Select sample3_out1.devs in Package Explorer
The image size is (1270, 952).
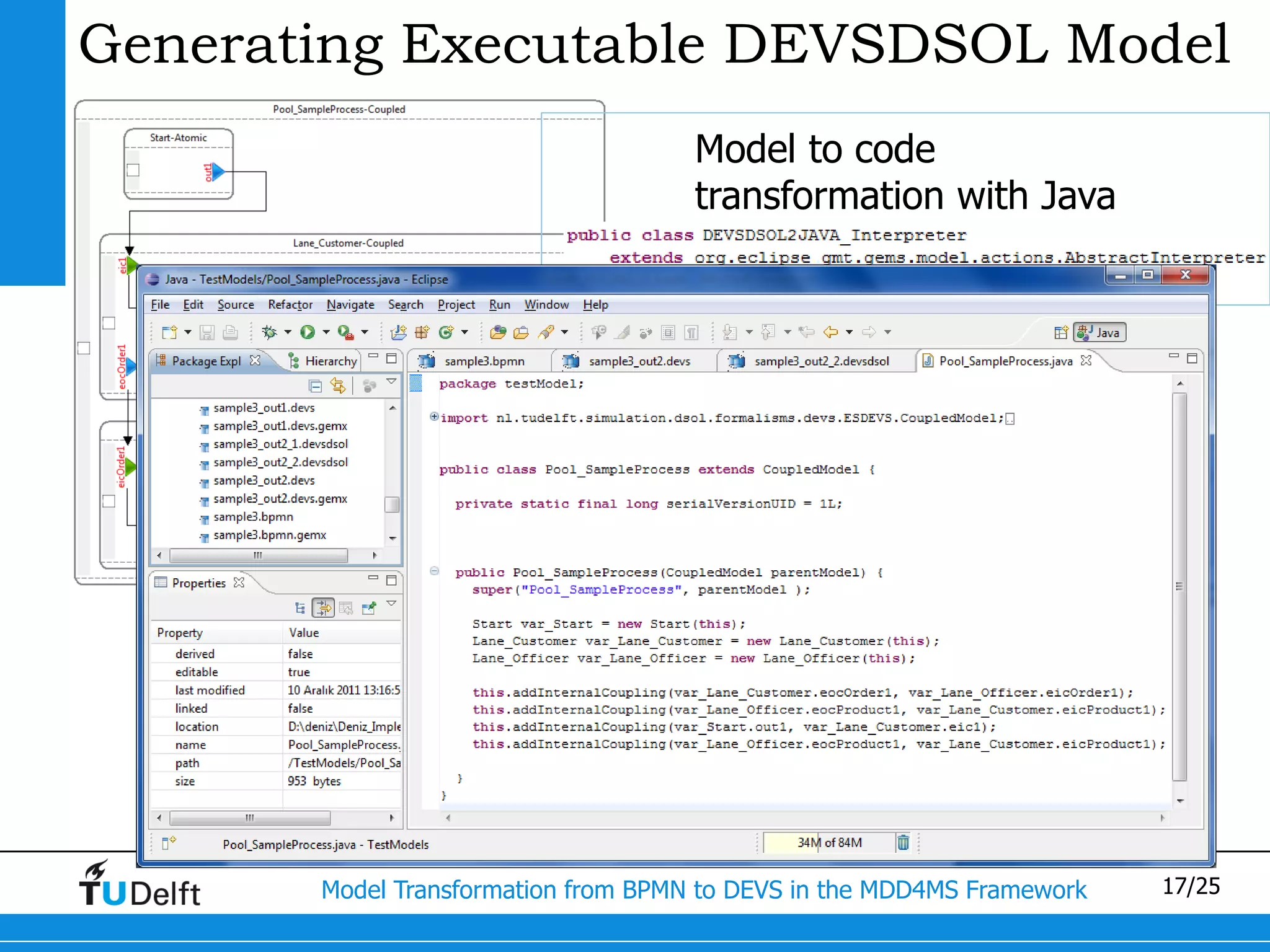(x=264, y=408)
